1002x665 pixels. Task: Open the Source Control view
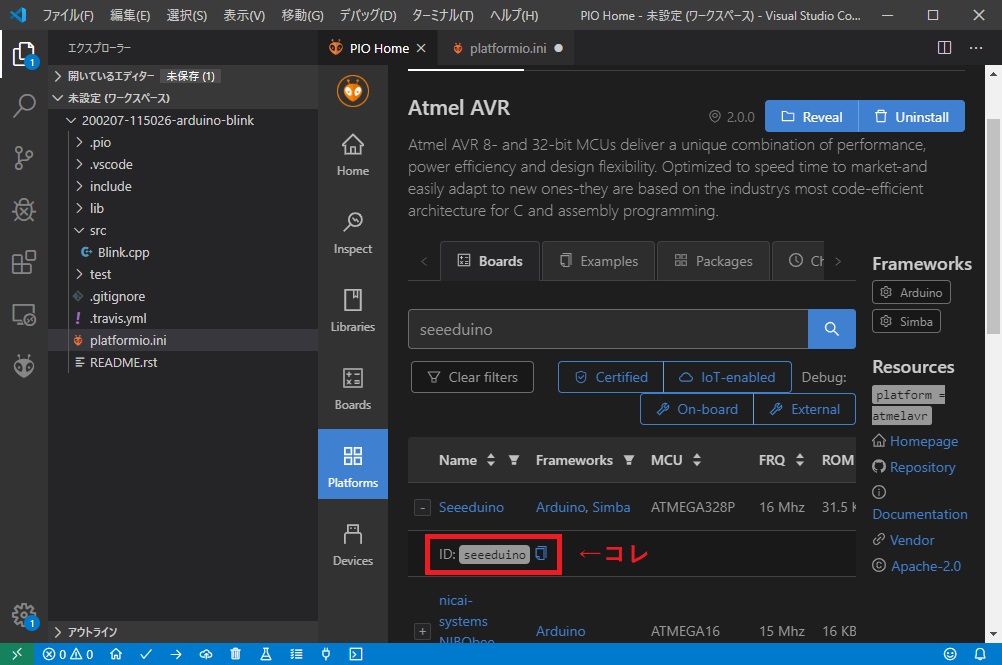[24, 158]
